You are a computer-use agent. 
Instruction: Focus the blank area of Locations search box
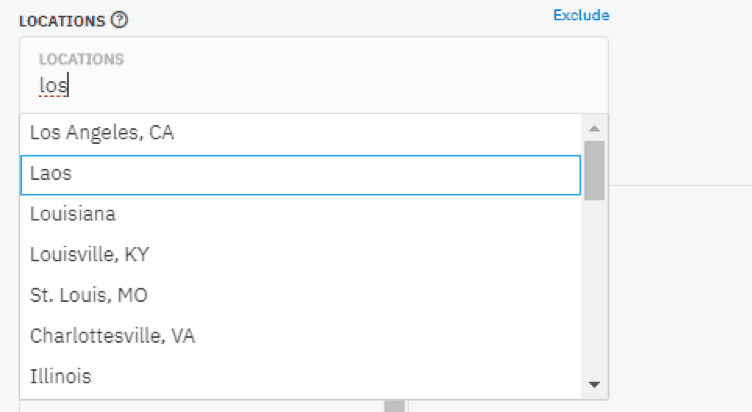[x=336, y=85]
